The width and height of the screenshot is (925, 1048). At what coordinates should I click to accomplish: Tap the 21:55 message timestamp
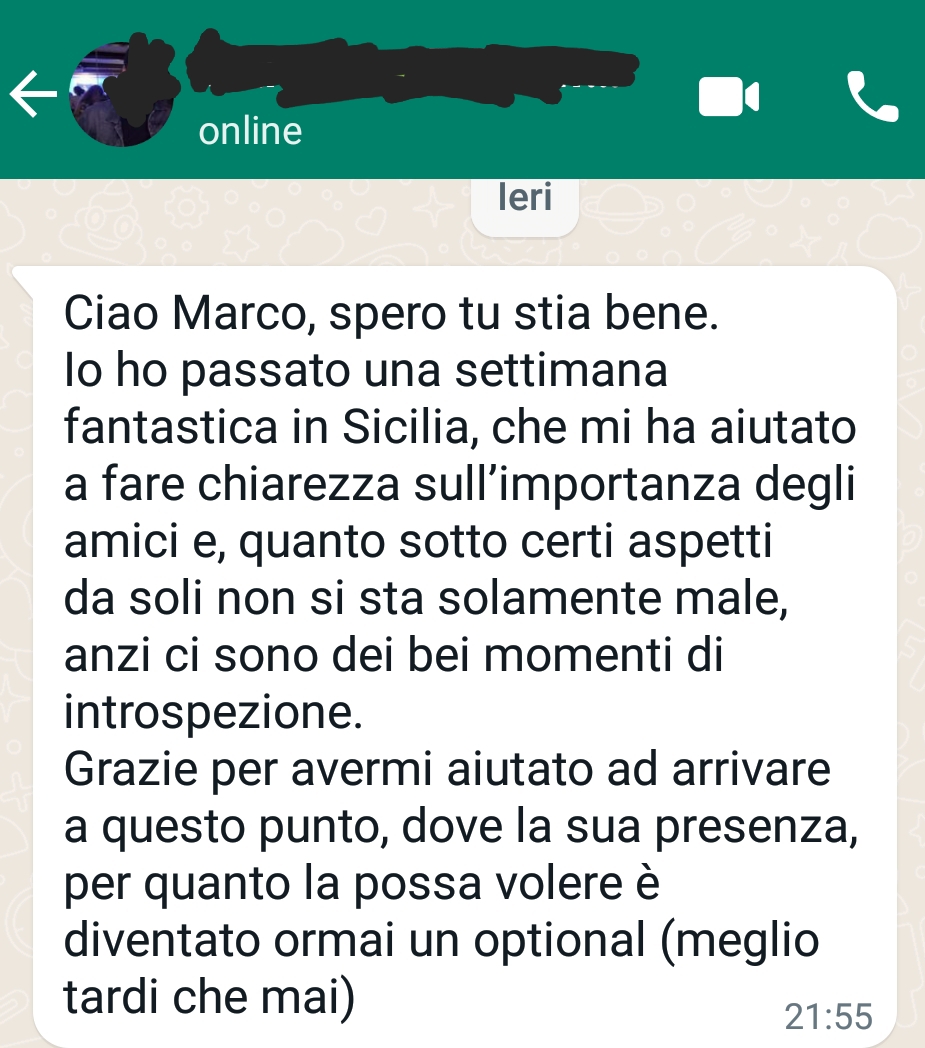click(829, 1017)
